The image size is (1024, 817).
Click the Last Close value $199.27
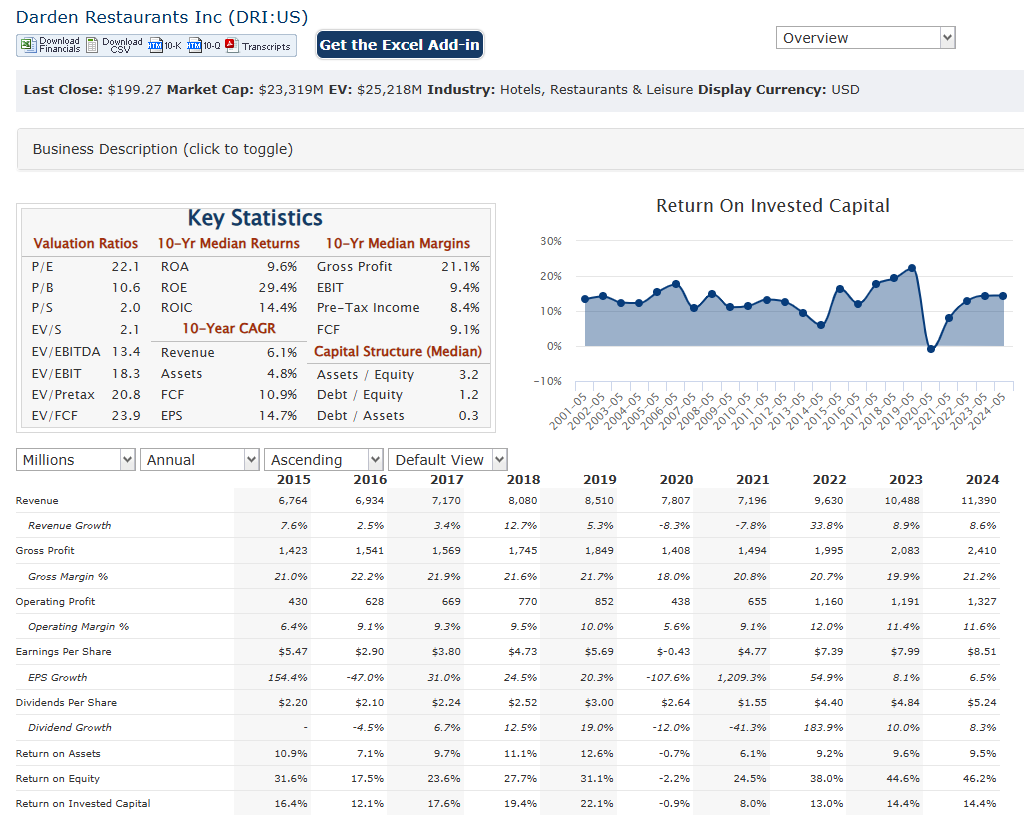pyautogui.click(x=135, y=89)
